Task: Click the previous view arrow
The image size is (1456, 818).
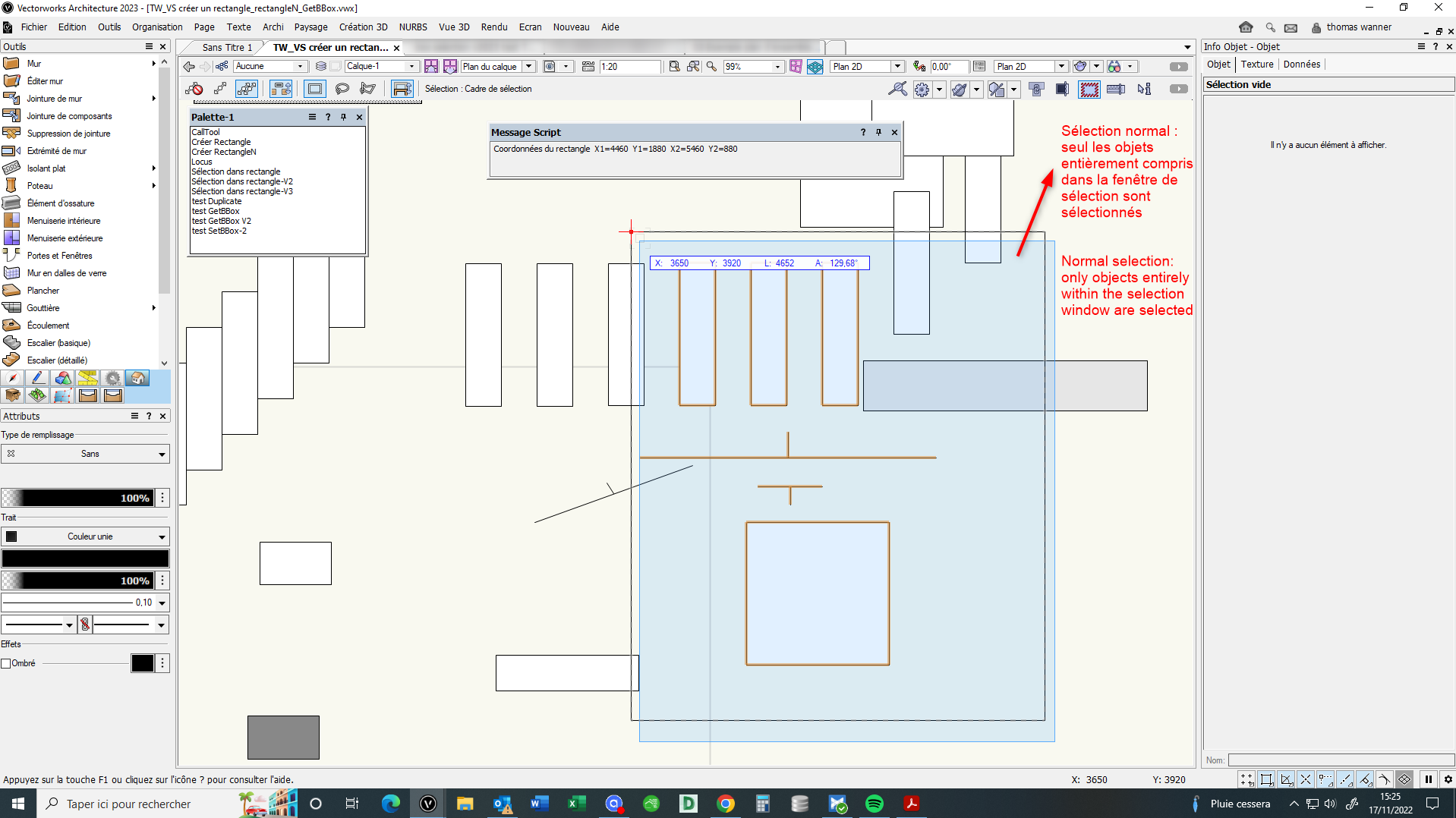Action: 189,67
